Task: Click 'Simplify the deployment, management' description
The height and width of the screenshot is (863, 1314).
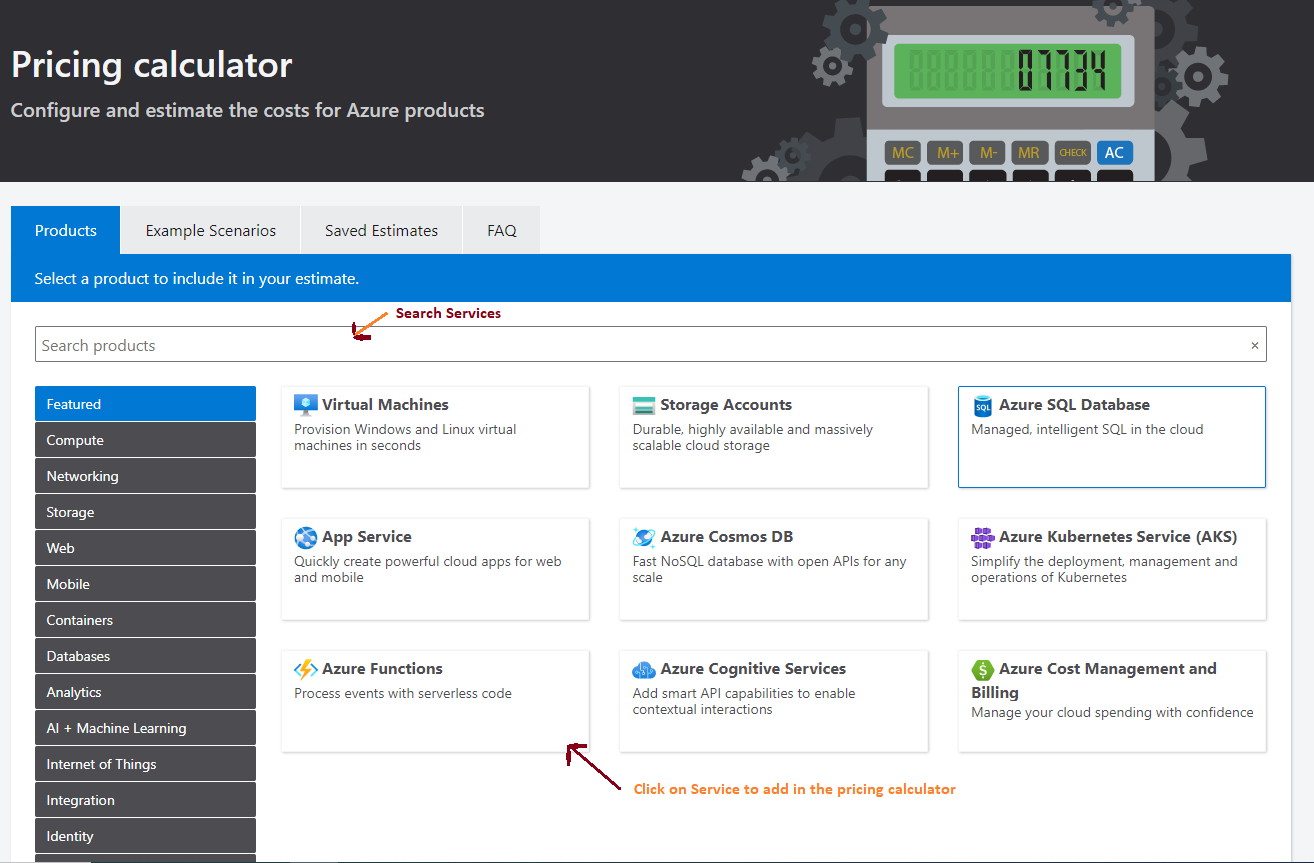Action: click(1104, 569)
